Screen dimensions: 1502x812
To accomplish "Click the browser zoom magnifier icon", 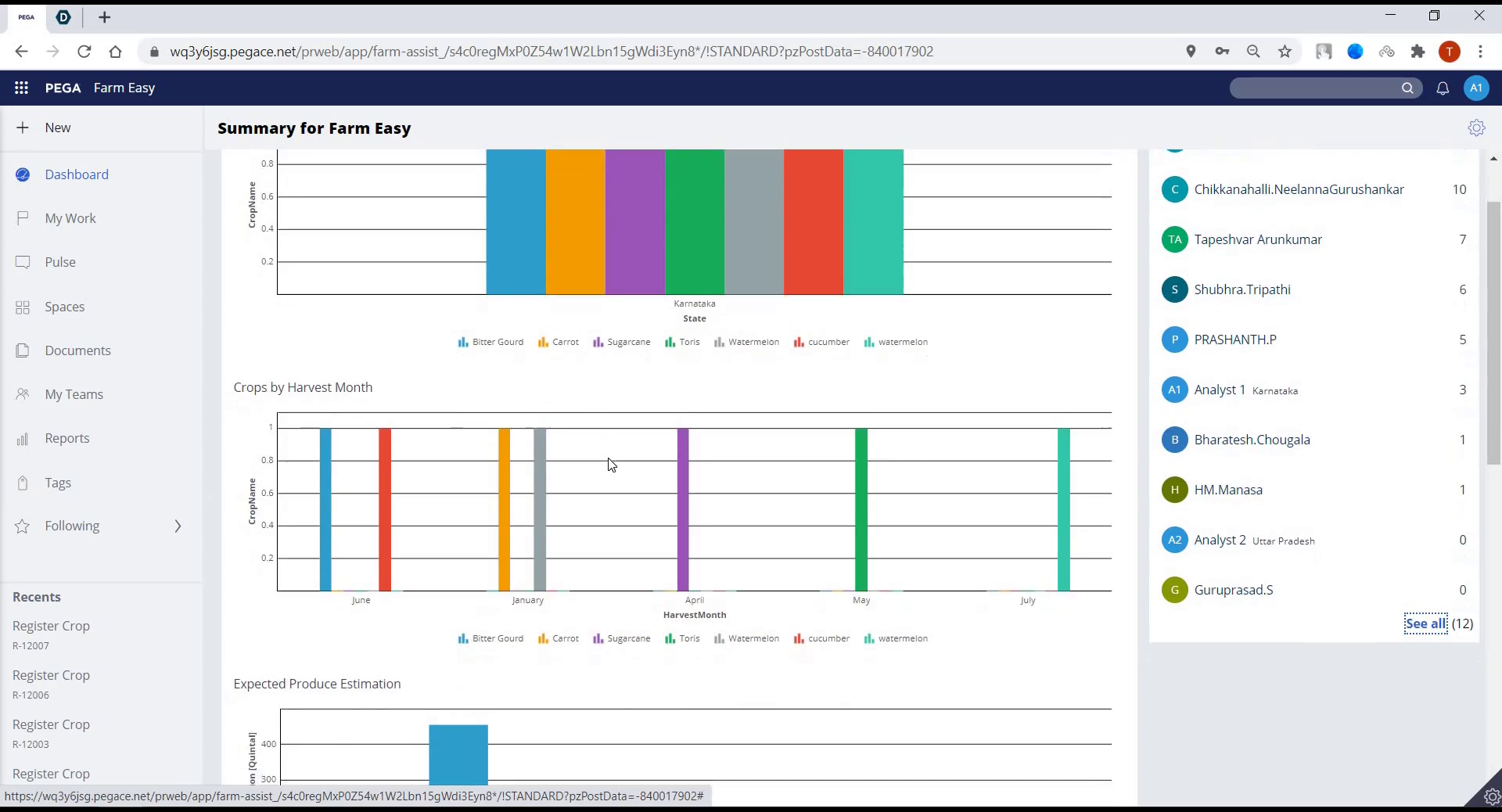I will (1253, 52).
